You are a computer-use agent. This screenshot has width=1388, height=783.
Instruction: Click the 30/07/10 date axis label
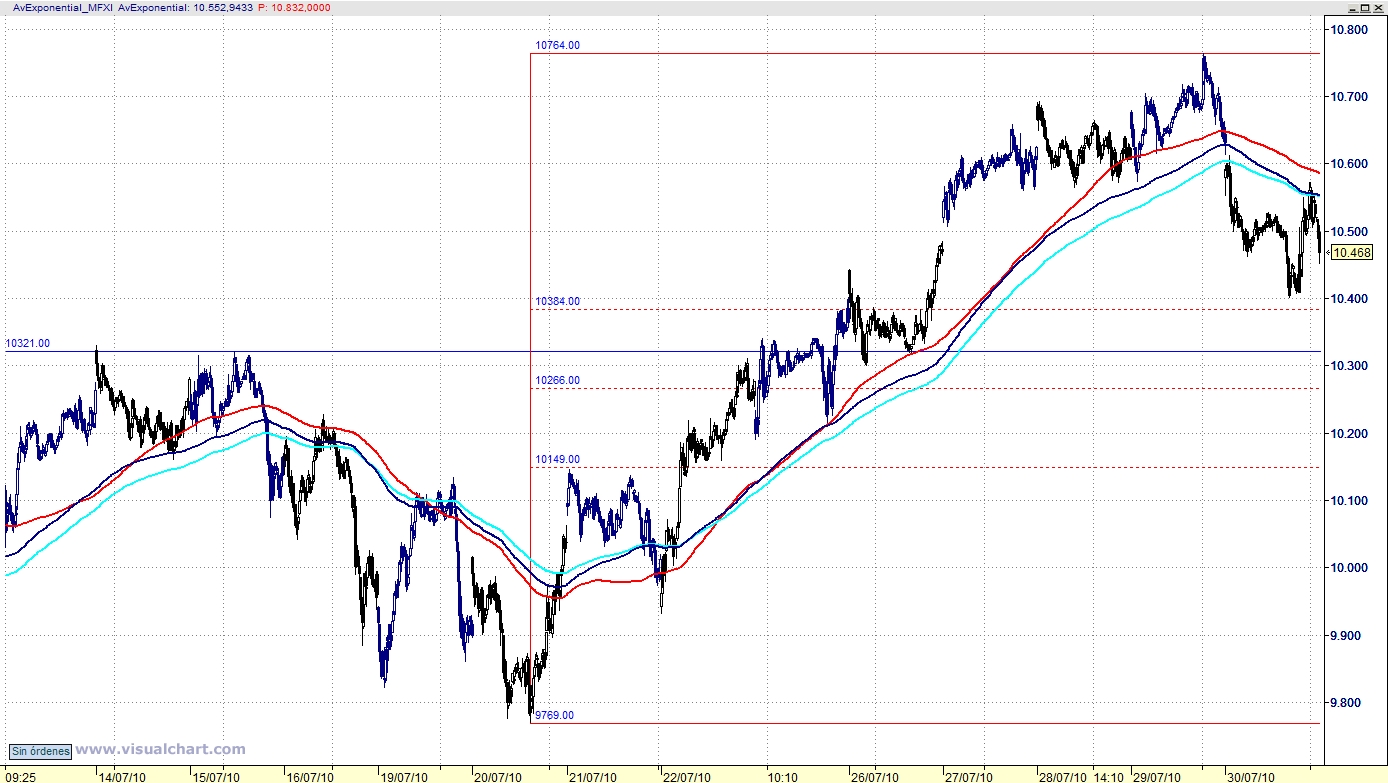(1250, 776)
